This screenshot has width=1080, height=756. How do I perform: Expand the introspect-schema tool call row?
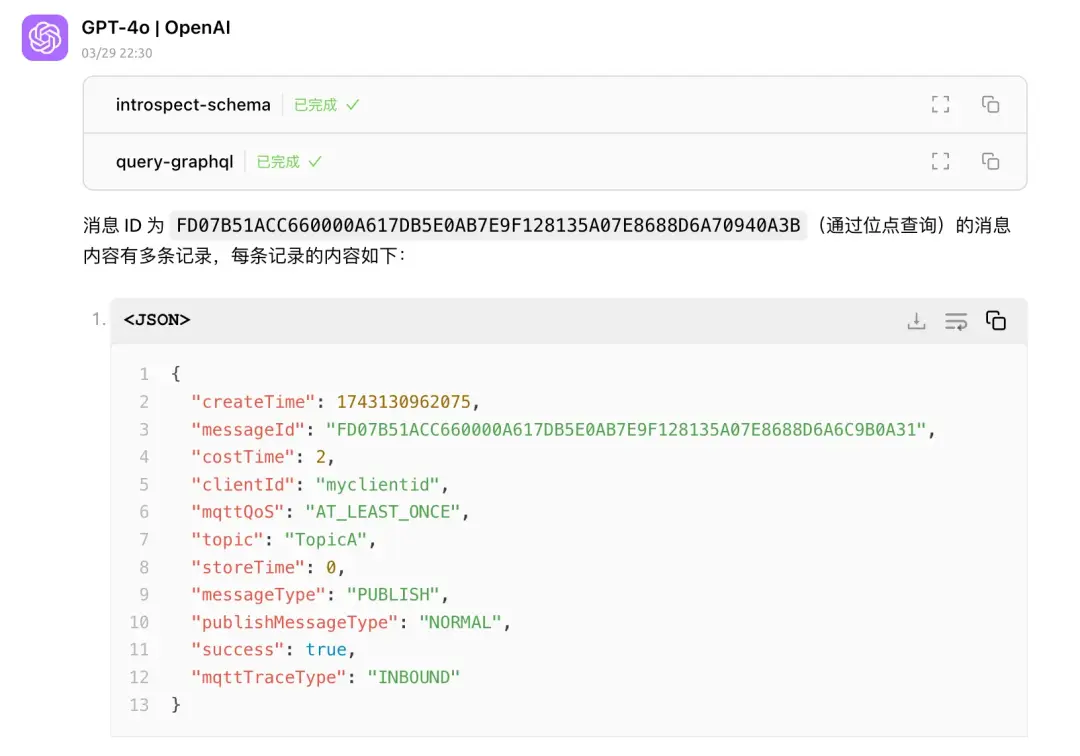(x=193, y=105)
